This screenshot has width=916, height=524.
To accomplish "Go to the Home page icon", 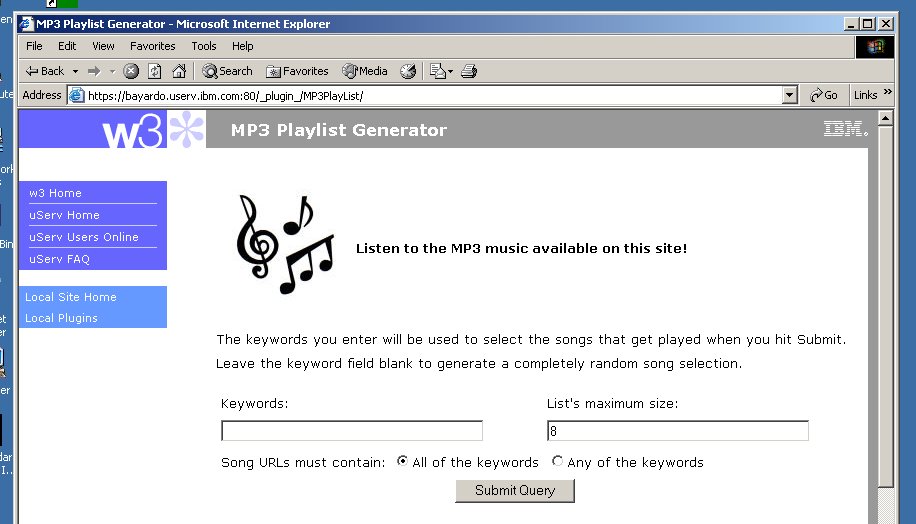I will coord(179,71).
